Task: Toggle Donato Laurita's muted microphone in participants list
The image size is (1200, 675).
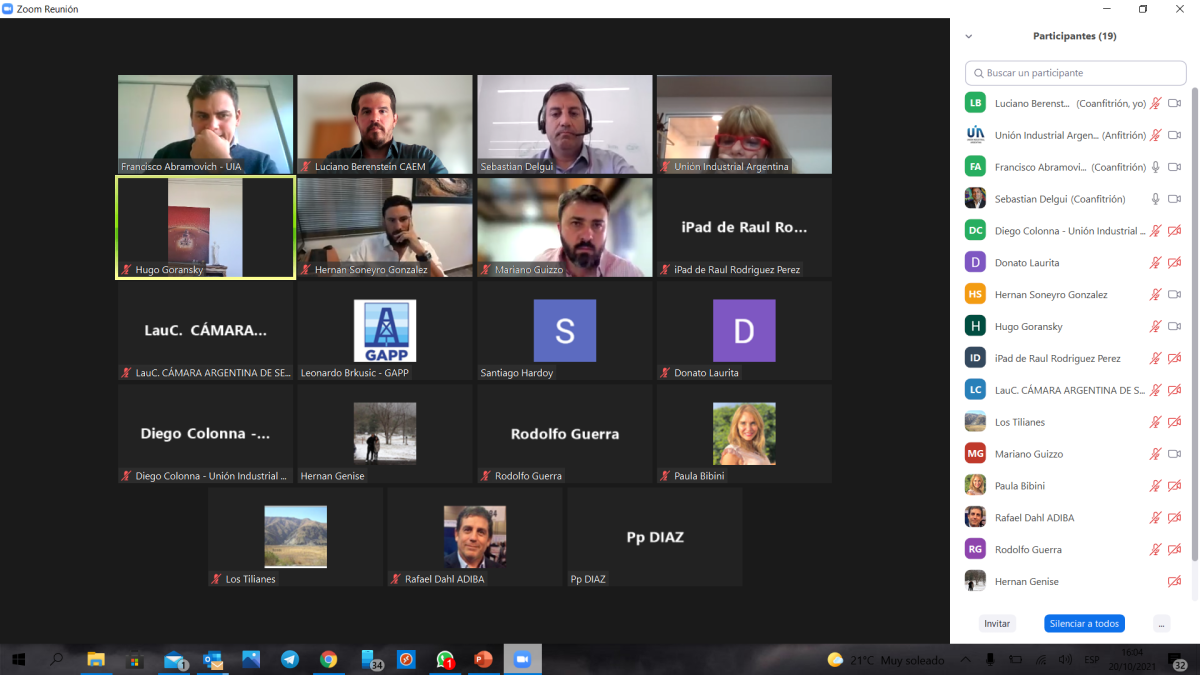Action: [x=1155, y=263]
